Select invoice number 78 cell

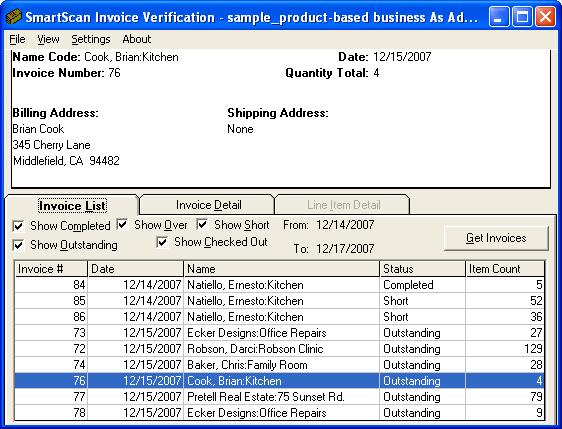click(x=51, y=413)
